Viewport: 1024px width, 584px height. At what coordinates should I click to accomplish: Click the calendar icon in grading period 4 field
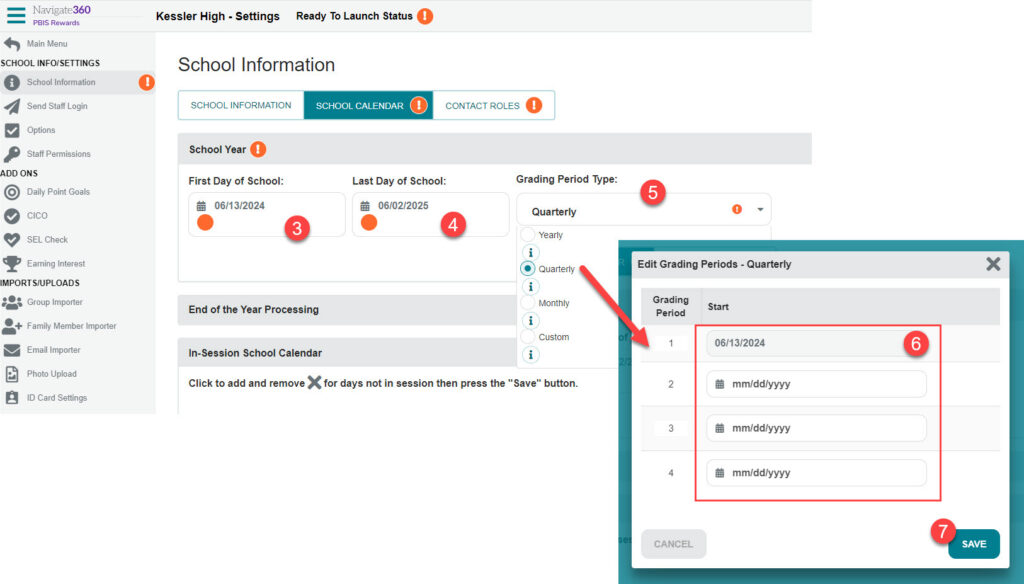720,473
